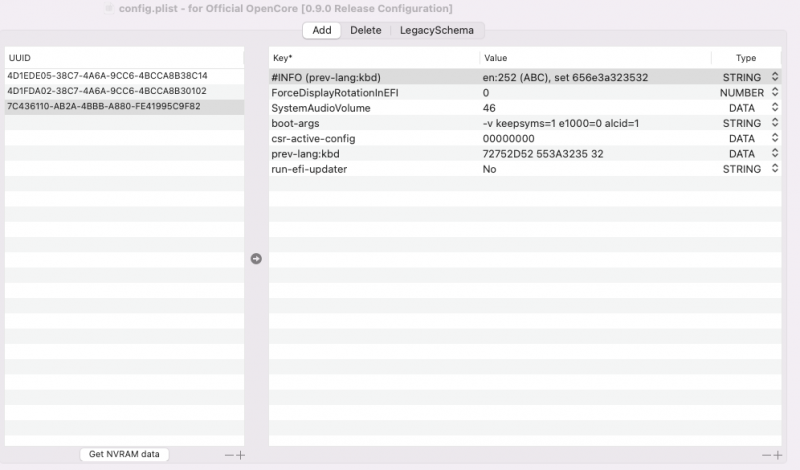This screenshot has height=470, width=800.
Task: Click the run-efi-updater value No
Action: pos(489,169)
